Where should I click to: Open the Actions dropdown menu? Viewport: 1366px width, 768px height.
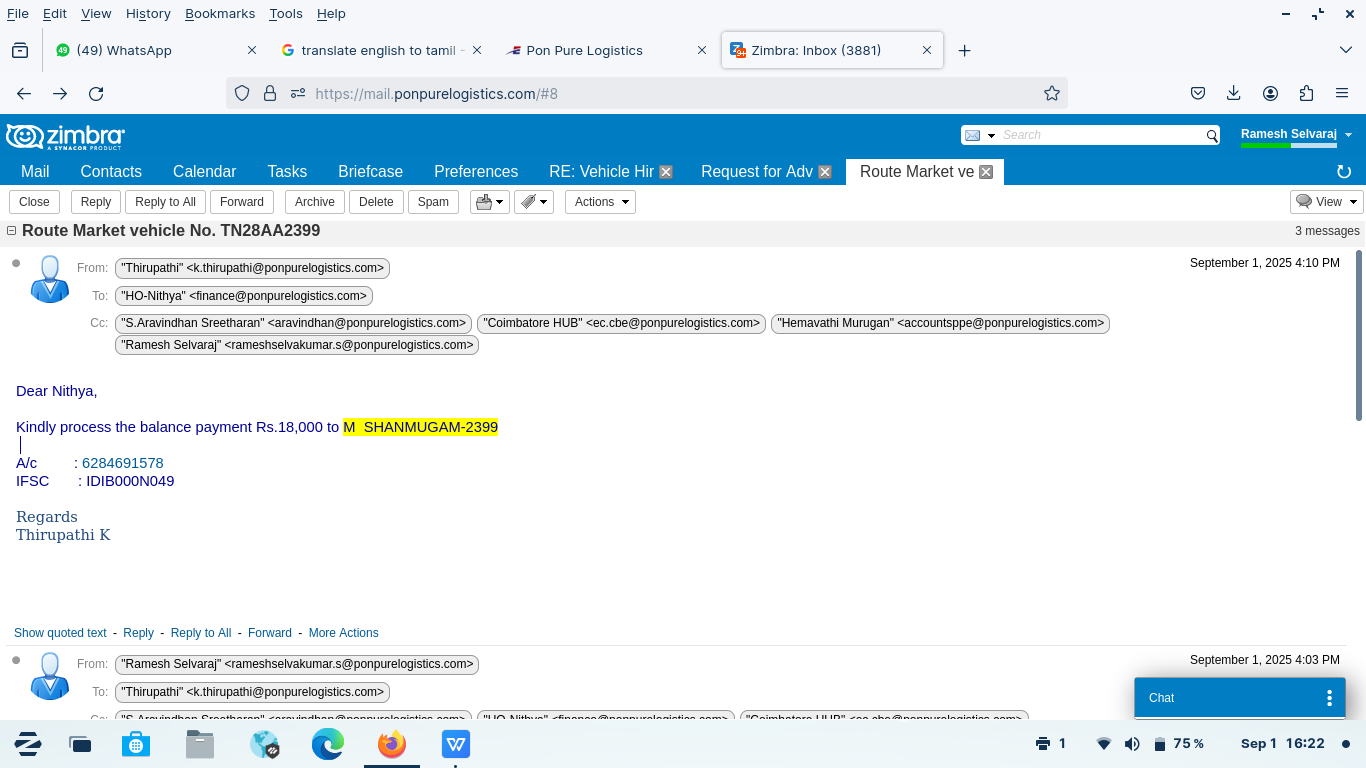[x=601, y=202]
